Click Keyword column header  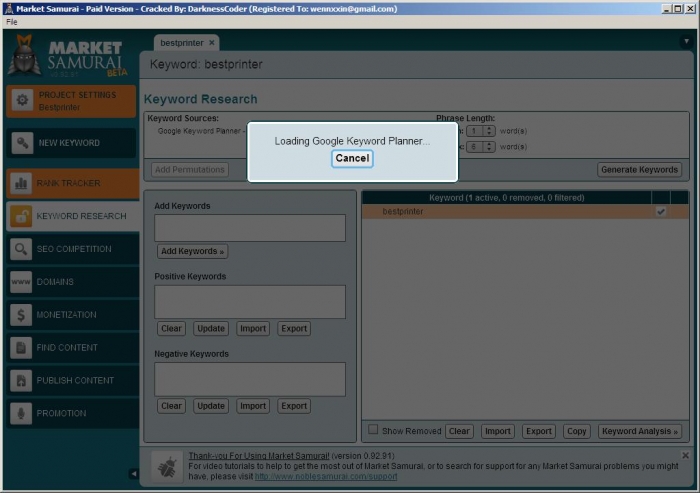point(506,197)
